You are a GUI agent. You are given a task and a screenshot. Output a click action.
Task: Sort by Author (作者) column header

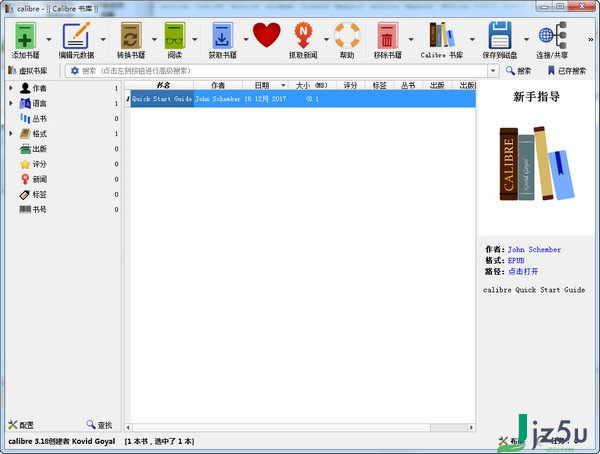[x=218, y=85]
